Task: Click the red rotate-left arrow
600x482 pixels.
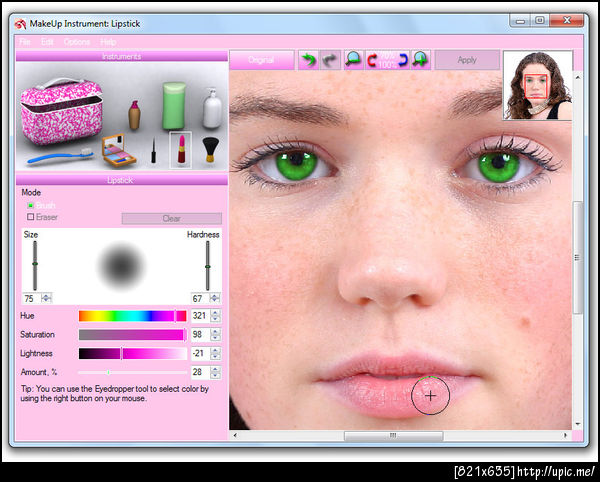Action: click(372, 60)
